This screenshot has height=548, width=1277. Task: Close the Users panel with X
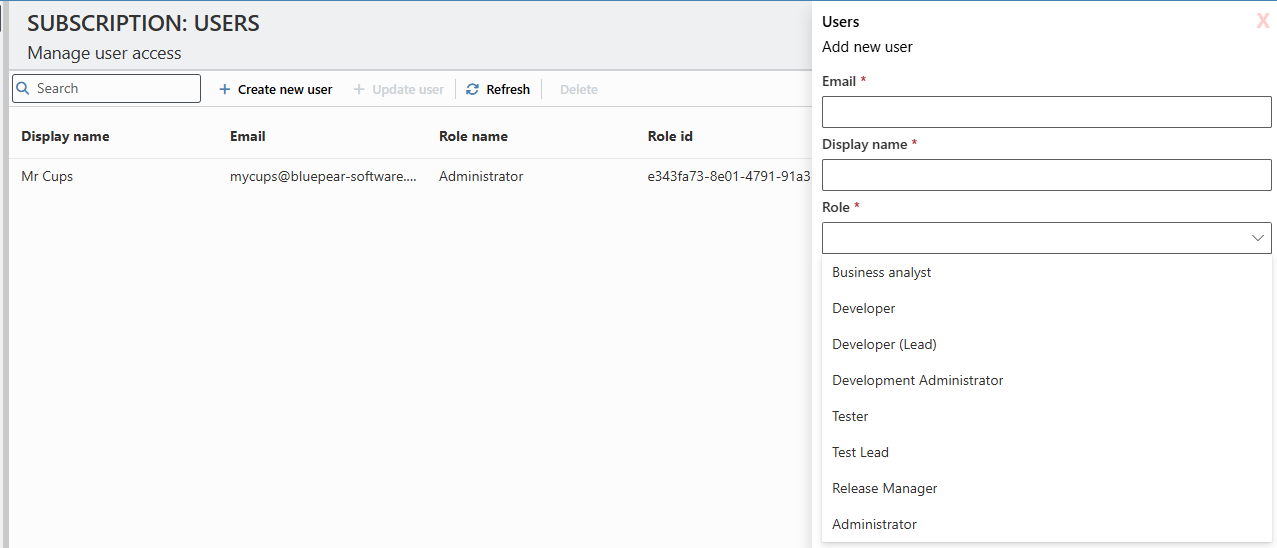coord(1263,21)
